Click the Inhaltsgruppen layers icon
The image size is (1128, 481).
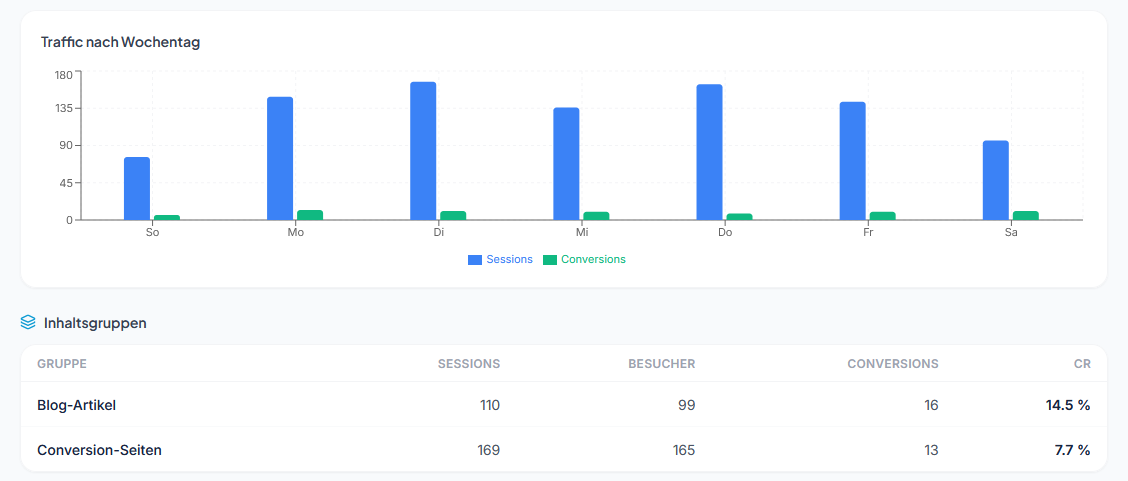(x=28, y=323)
